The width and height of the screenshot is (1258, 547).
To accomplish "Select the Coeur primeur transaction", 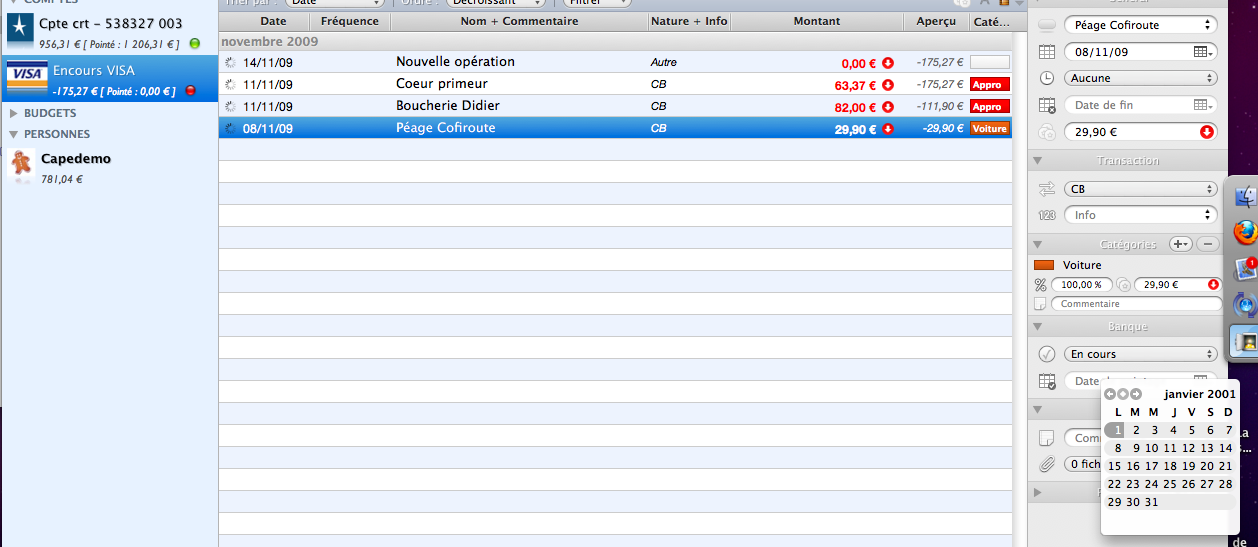I will point(615,84).
